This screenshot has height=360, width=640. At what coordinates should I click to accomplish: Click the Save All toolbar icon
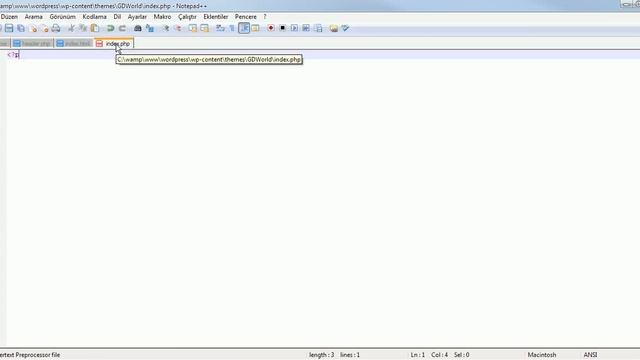tap(21, 28)
